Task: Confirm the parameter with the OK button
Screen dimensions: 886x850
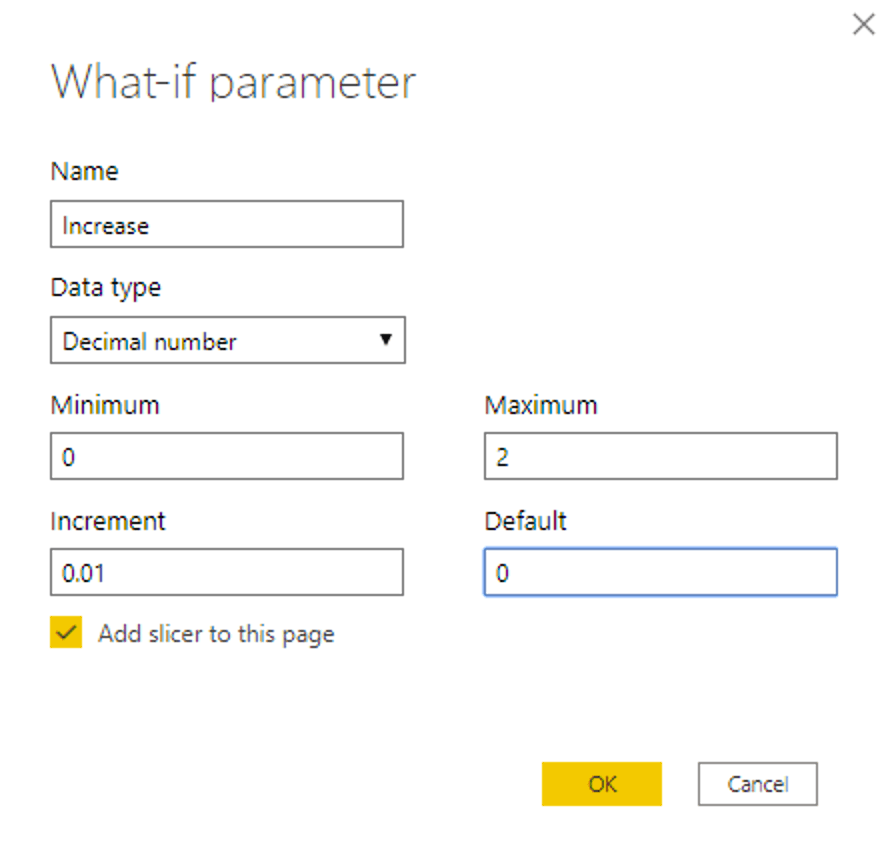Action: 602,784
